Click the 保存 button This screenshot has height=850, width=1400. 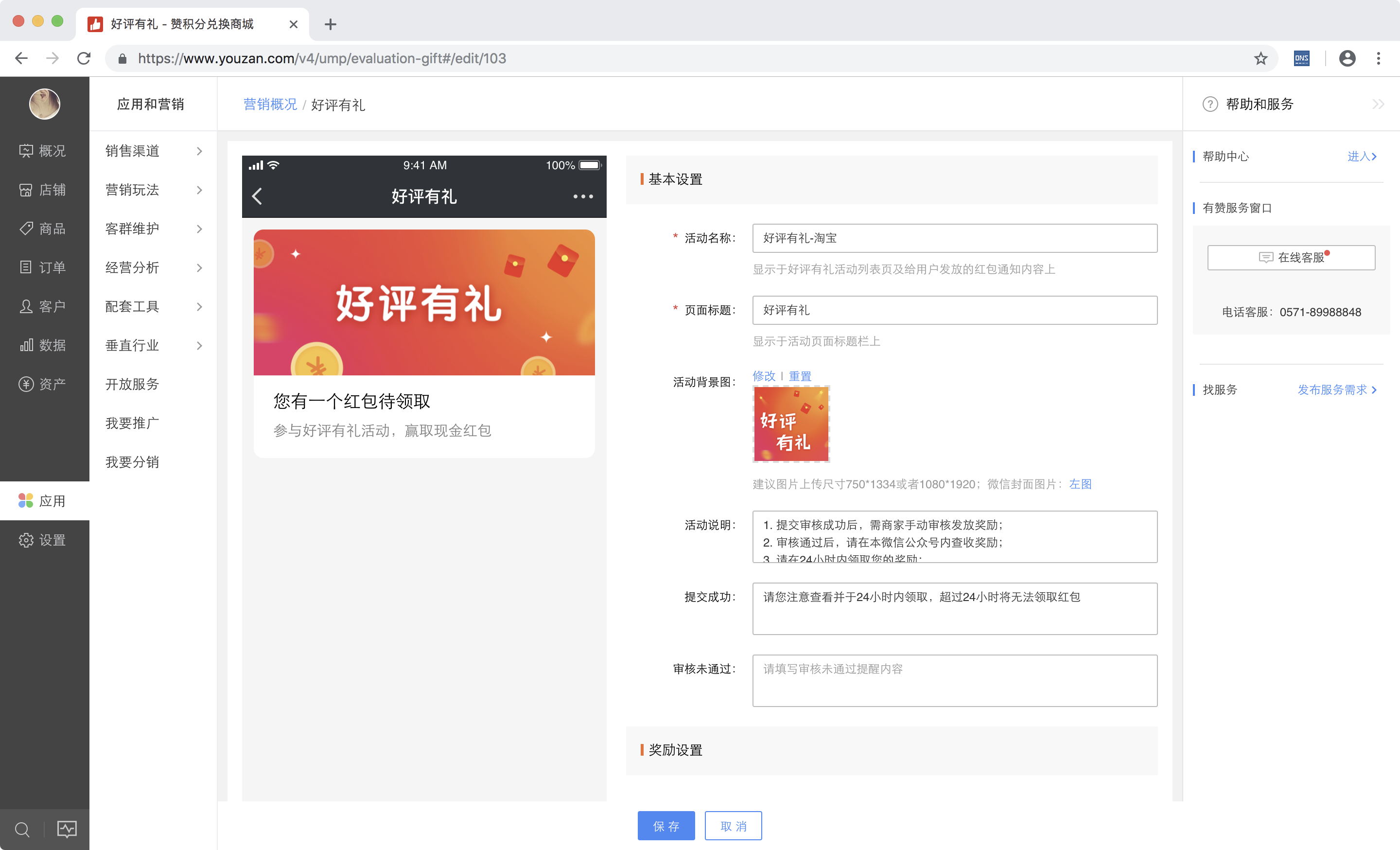666,826
